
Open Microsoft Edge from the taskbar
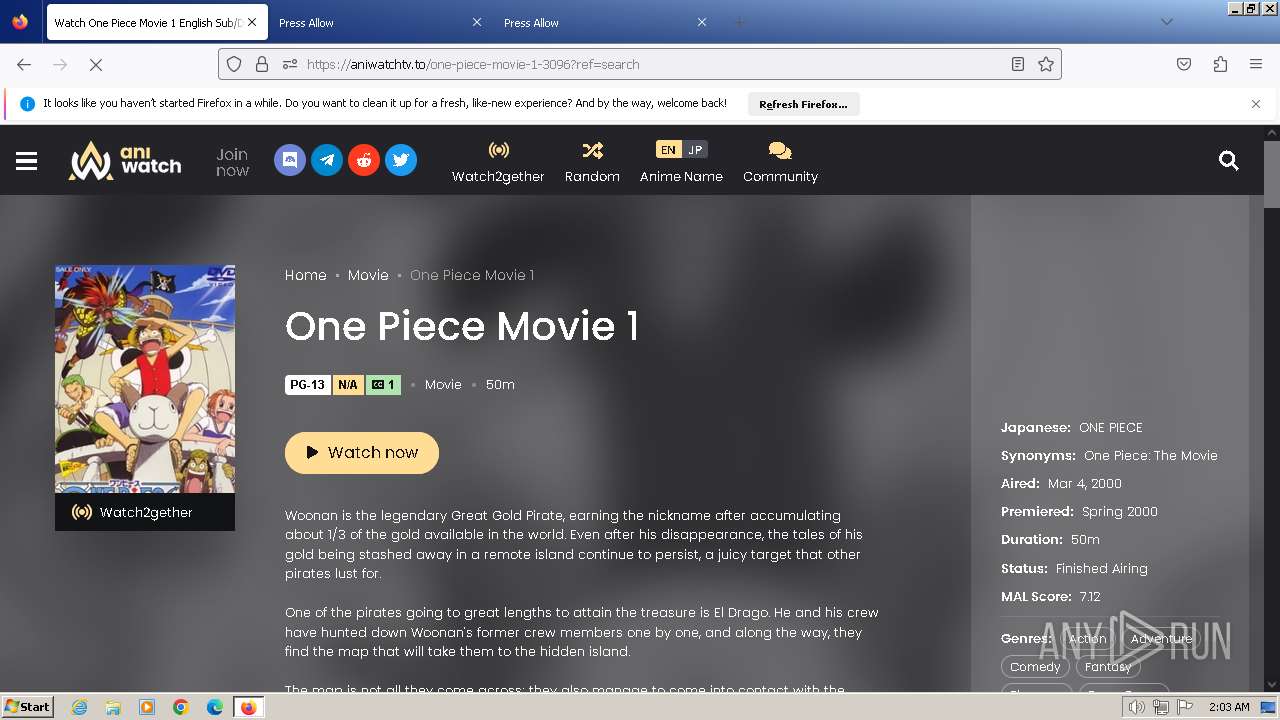pyautogui.click(x=215, y=707)
